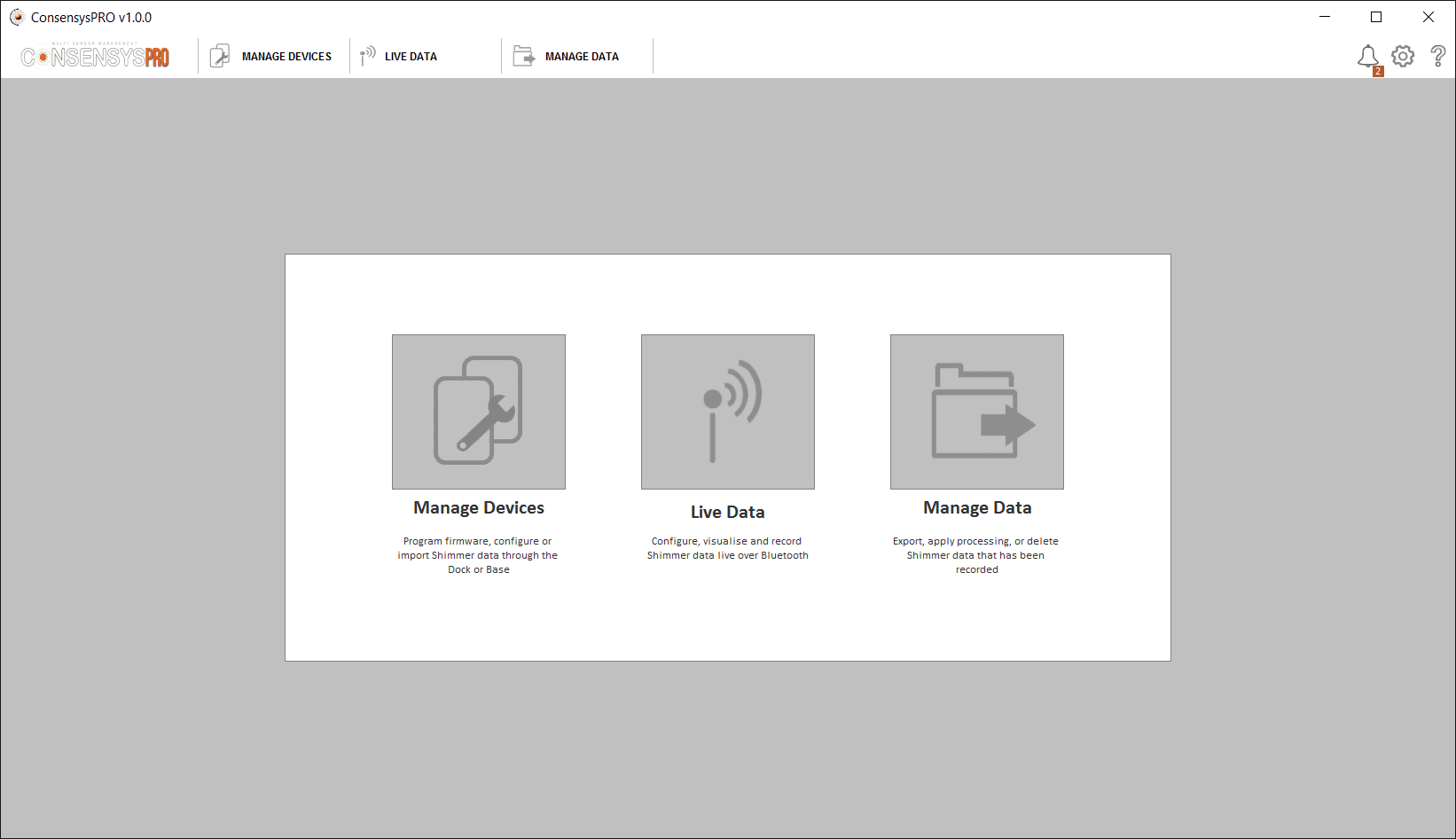The image size is (1456, 839).
Task: Click the ConsensysPRO title bar app icon
Action: (17, 17)
